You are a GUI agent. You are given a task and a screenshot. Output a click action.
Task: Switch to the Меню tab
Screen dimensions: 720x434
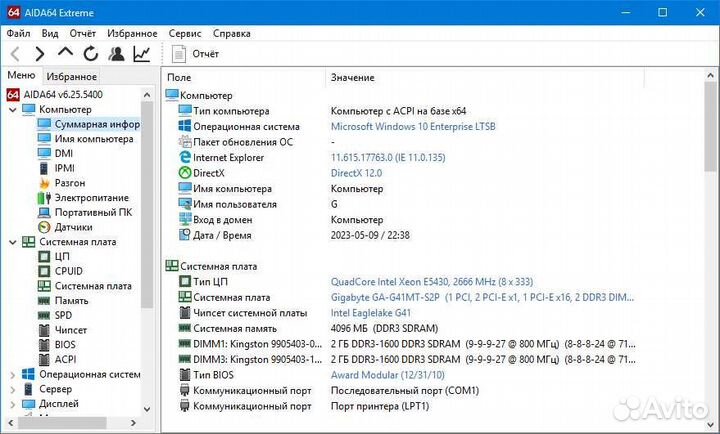click(21, 75)
